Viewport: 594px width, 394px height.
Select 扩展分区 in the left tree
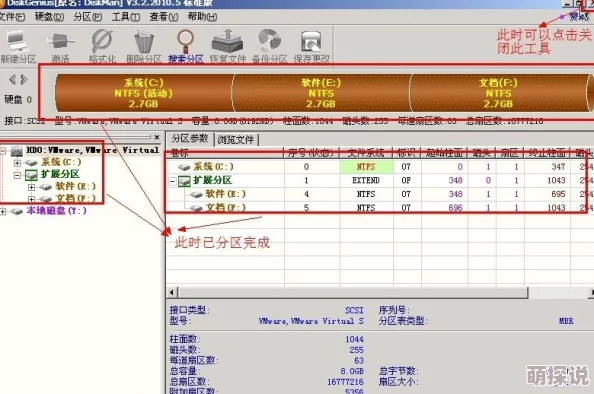point(60,174)
